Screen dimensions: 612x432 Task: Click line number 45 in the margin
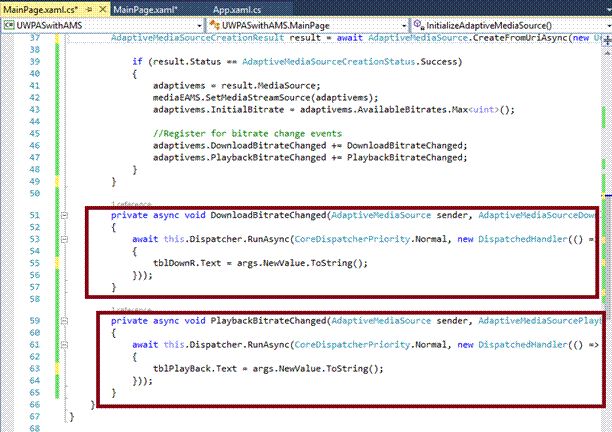tap(34, 133)
